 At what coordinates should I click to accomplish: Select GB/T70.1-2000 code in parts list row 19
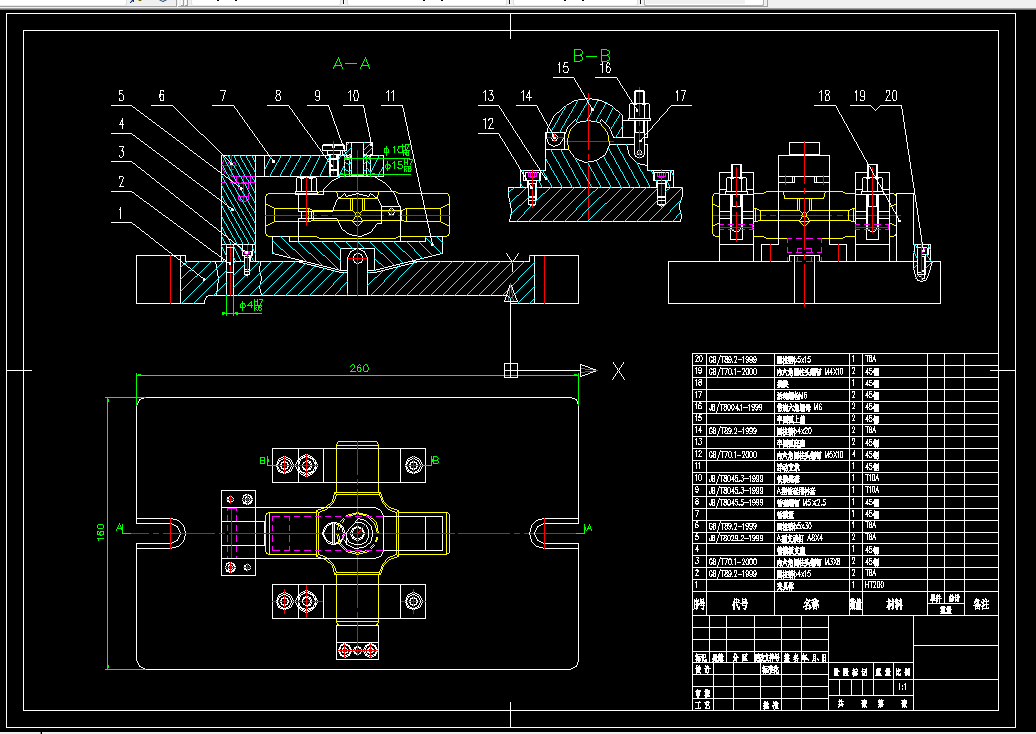[x=733, y=372]
